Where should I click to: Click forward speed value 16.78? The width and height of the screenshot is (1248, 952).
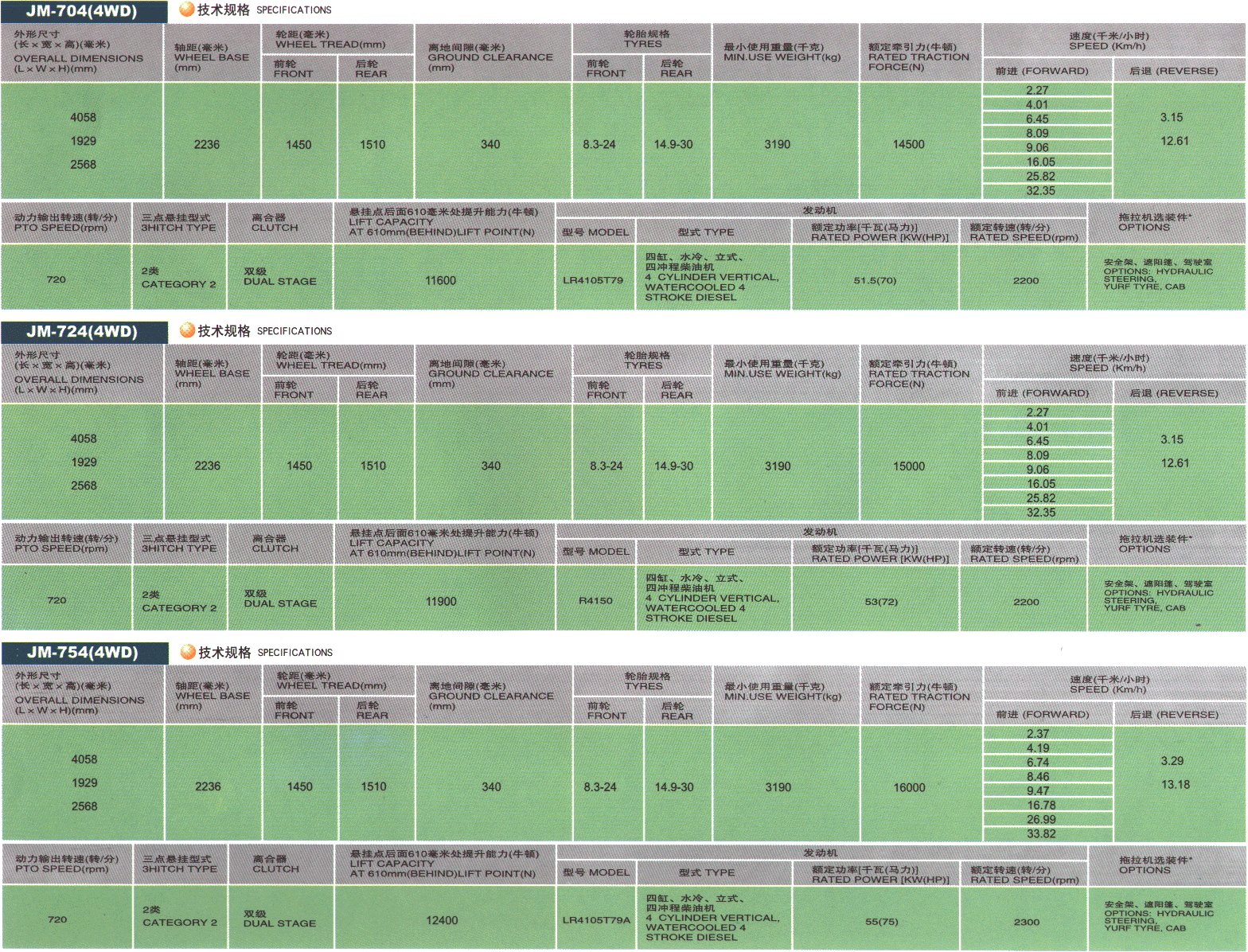click(x=1041, y=806)
